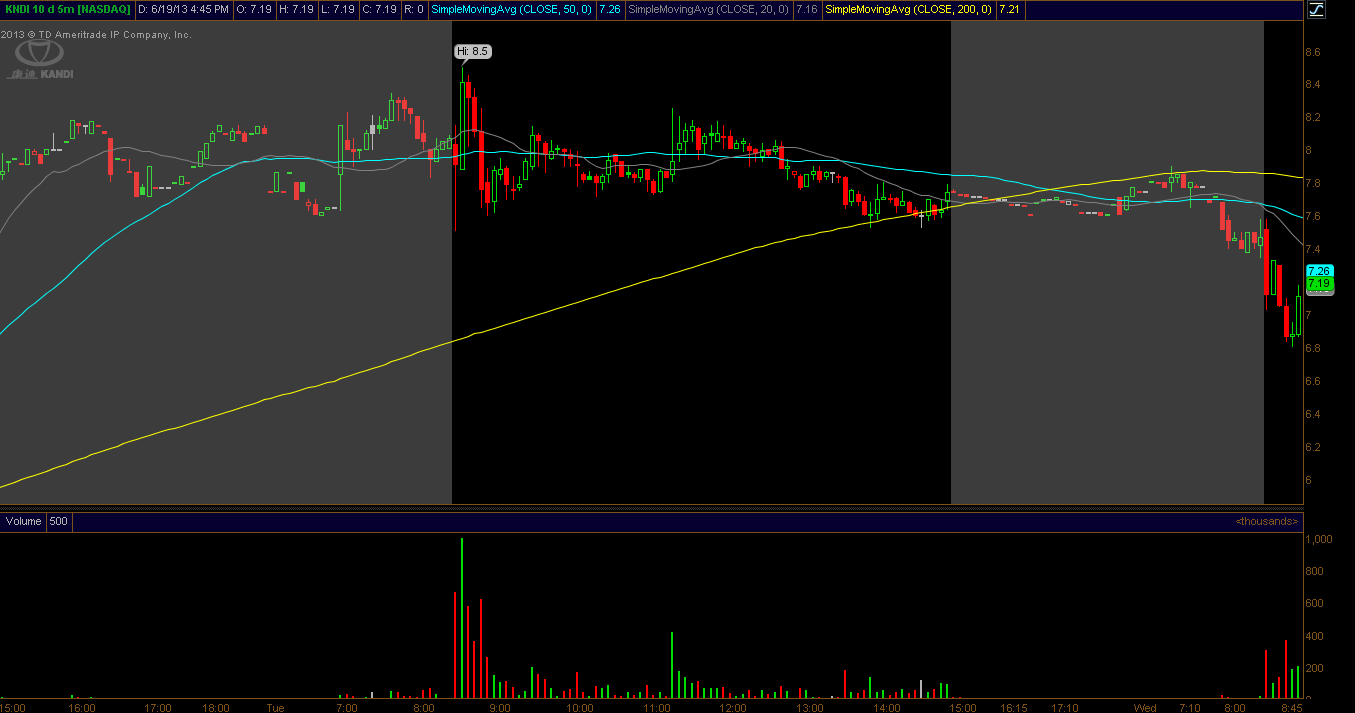The image size is (1355, 713).
Task: Click the volume value 500
Action: click(x=59, y=521)
